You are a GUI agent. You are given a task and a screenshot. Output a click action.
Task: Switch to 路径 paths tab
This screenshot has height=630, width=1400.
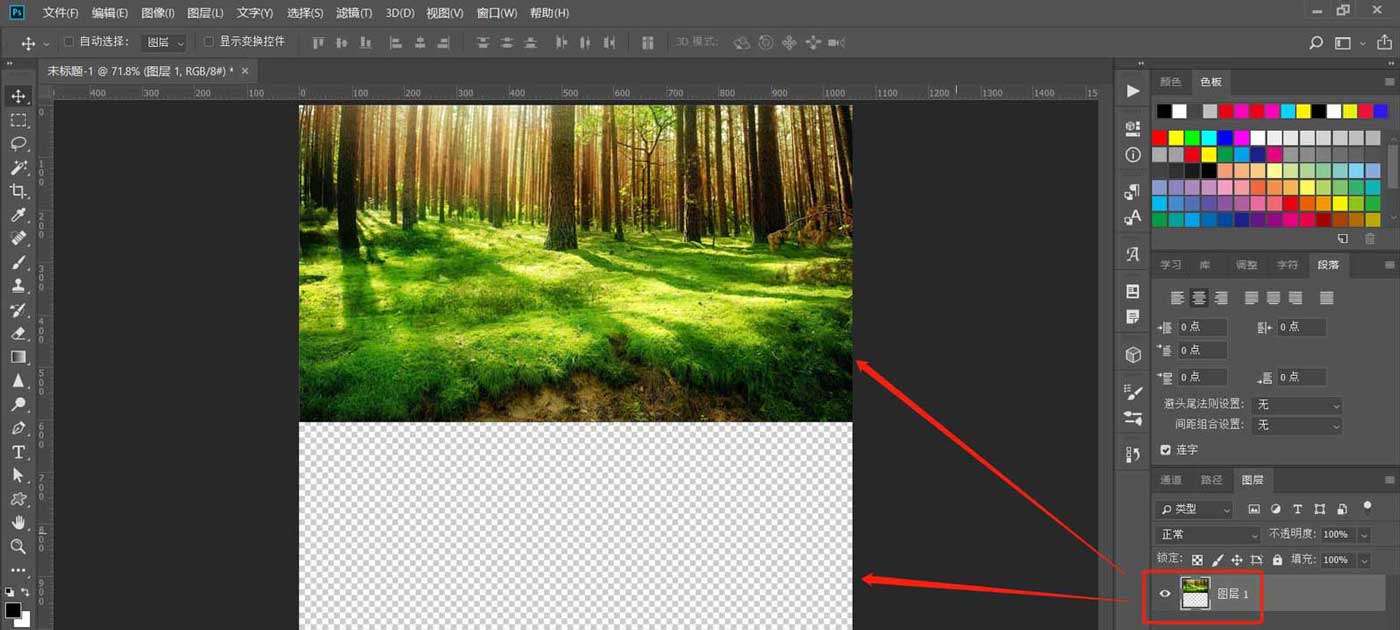pyautogui.click(x=1211, y=480)
